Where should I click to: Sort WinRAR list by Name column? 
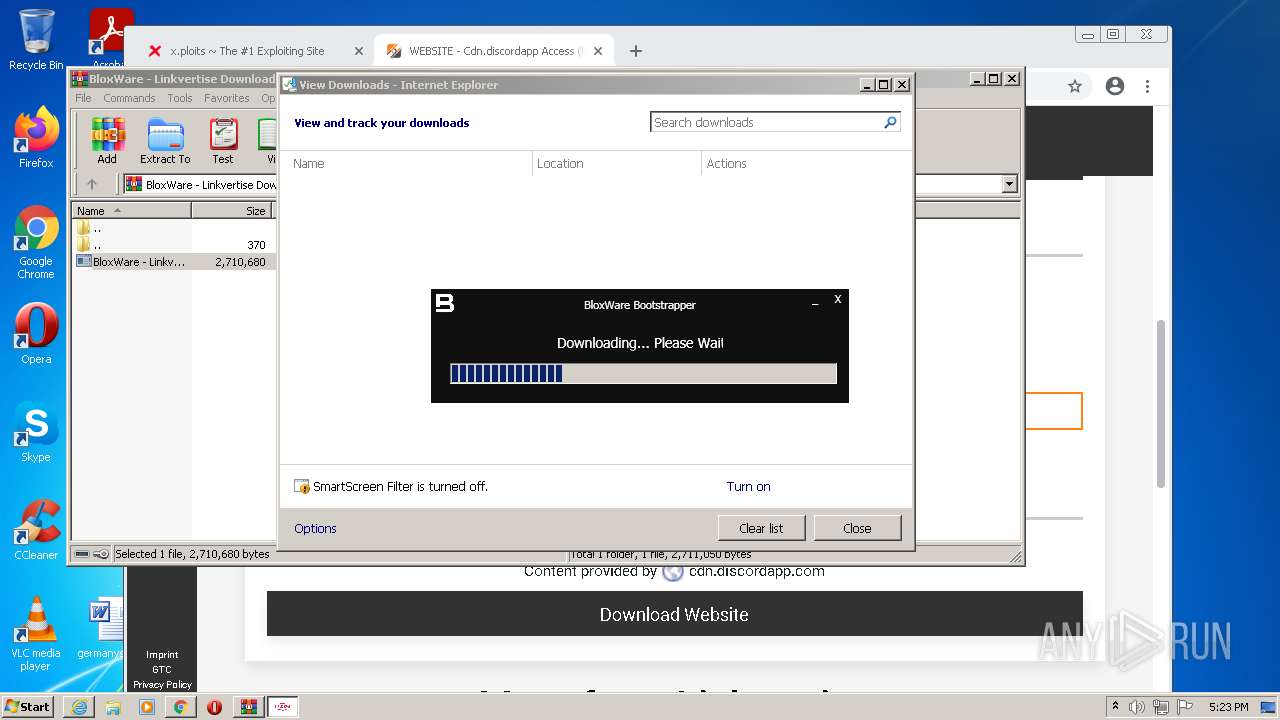click(131, 211)
